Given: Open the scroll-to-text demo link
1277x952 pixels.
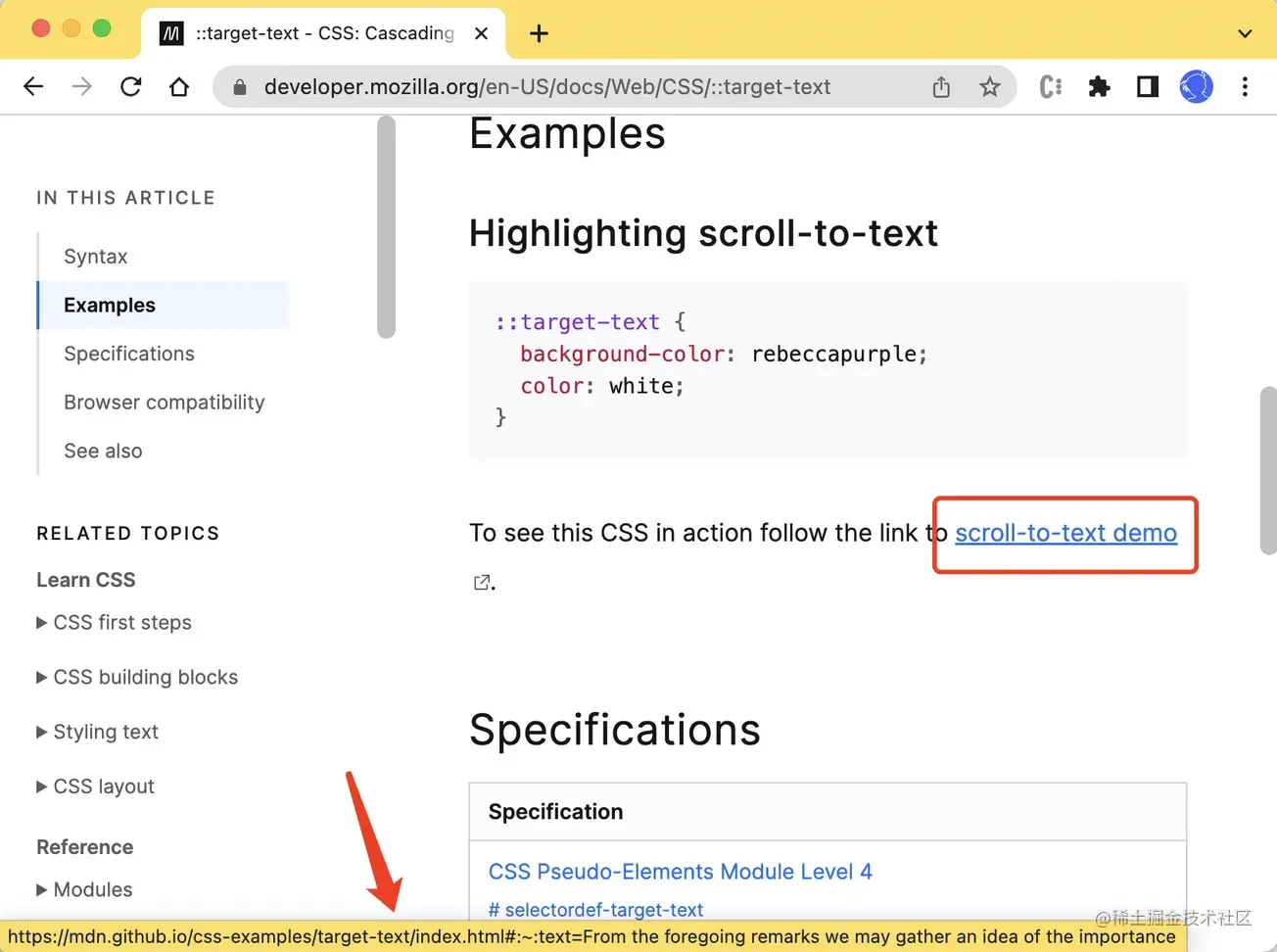Looking at the screenshot, I should (1065, 533).
